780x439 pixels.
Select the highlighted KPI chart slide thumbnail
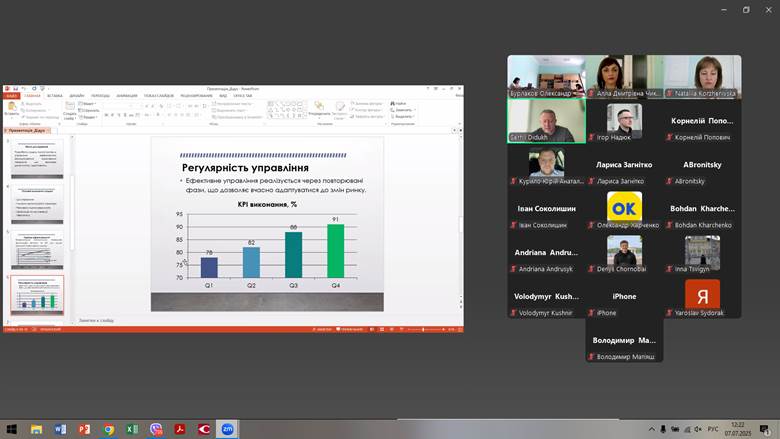tap(37, 294)
